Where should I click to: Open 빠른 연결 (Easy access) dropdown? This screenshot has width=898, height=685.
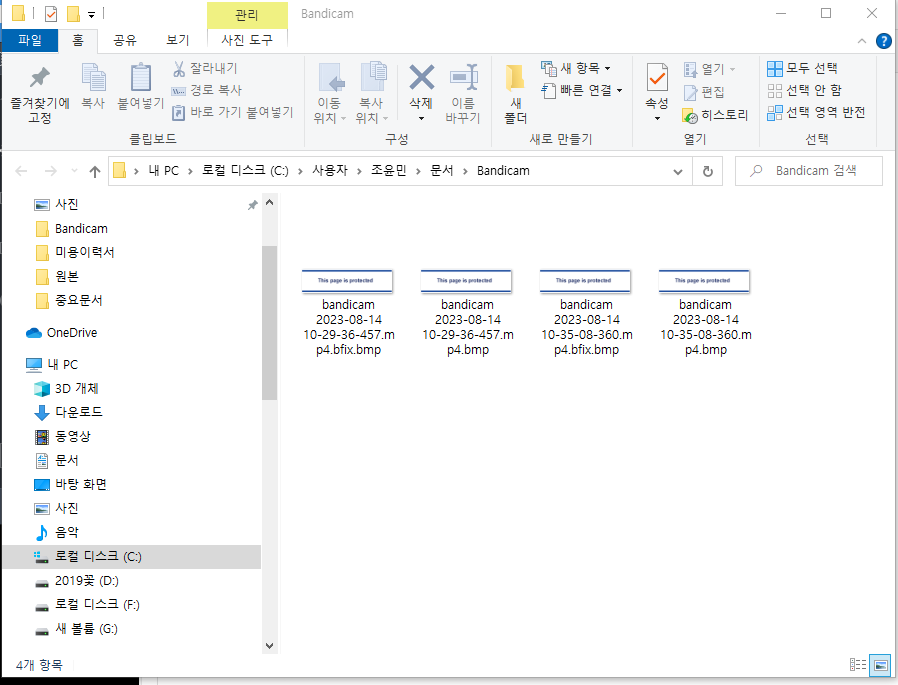click(582, 90)
